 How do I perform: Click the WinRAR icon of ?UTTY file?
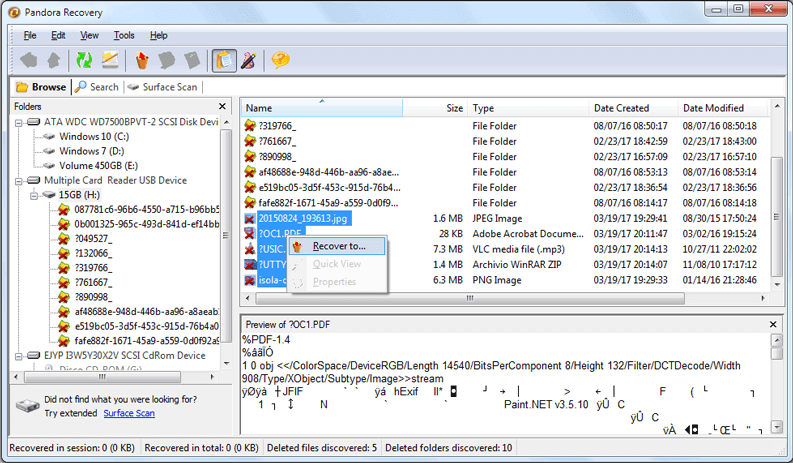(x=249, y=265)
